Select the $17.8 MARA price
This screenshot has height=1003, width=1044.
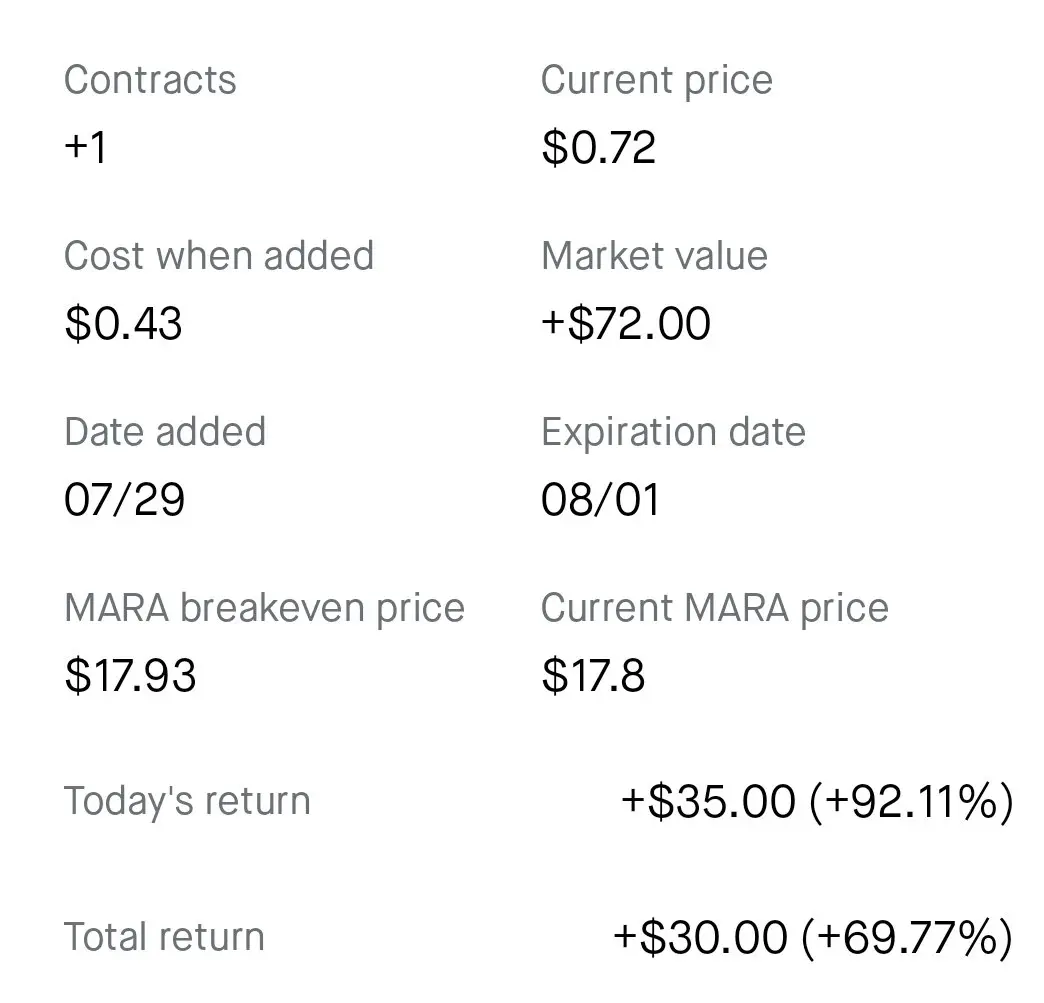[x=593, y=675]
